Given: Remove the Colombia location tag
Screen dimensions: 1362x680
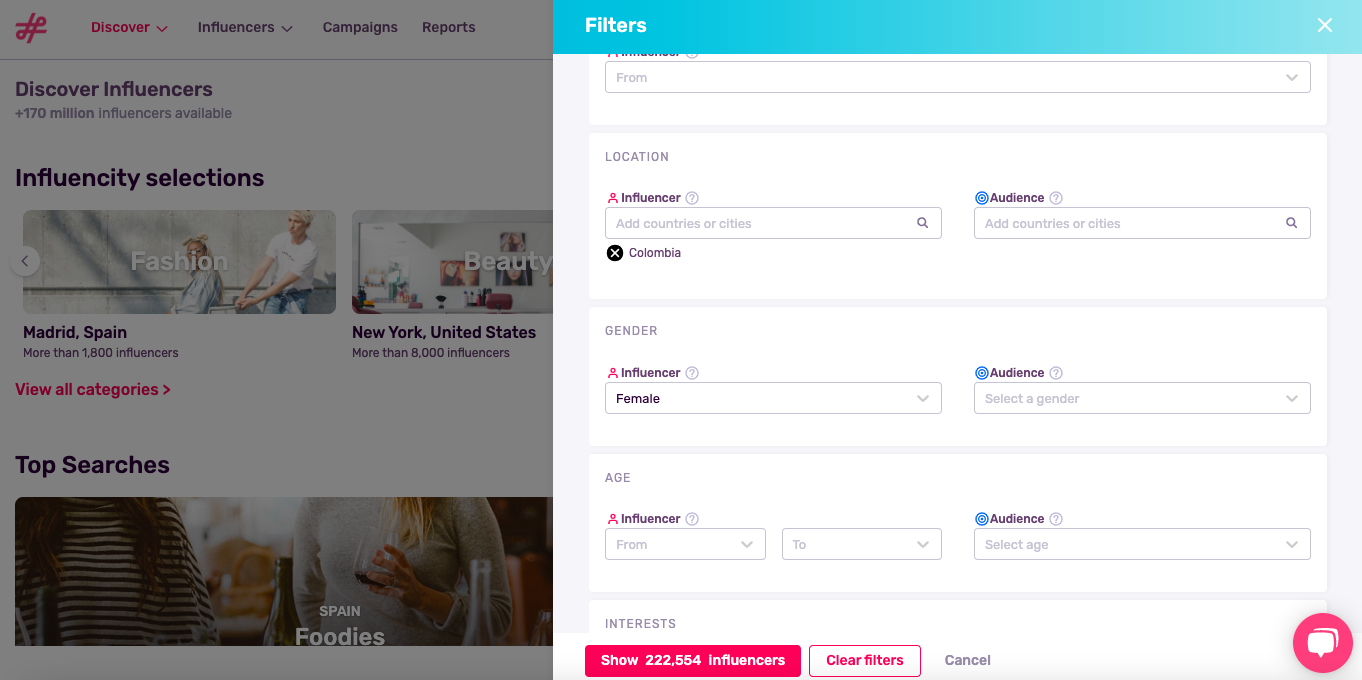Looking at the screenshot, I should [x=614, y=252].
